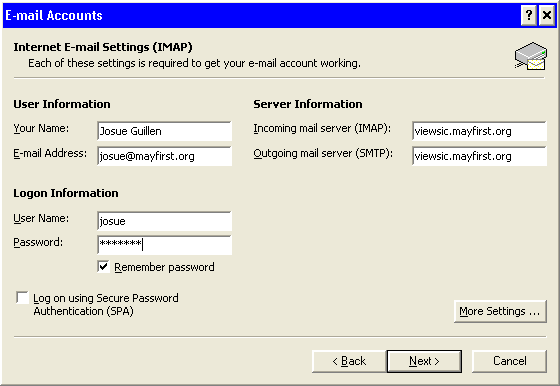Focus the Your Name field

[x=164, y=131]
